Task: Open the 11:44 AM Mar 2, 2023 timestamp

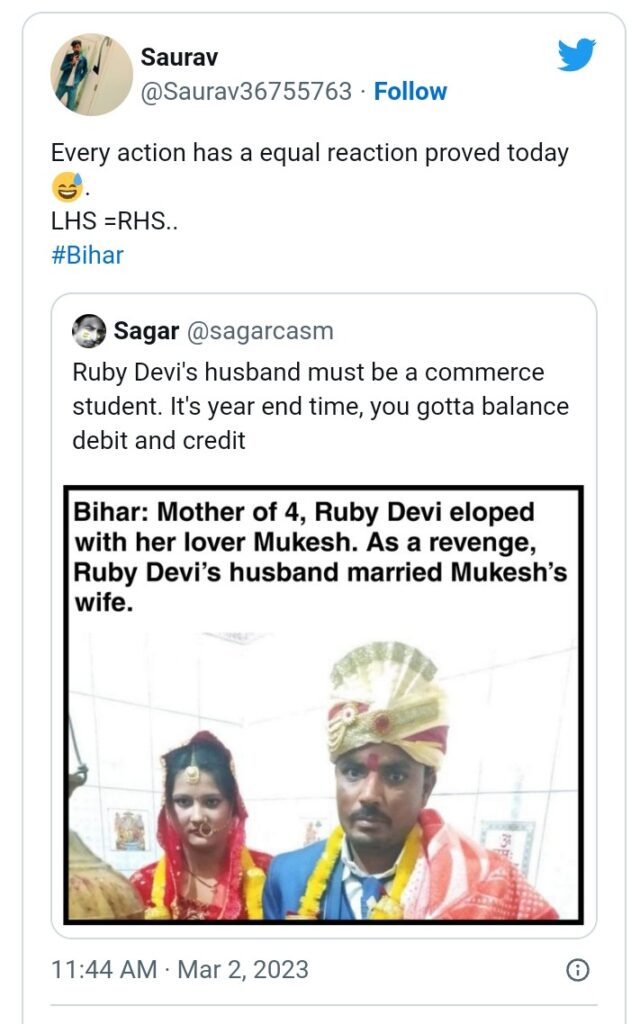Action: (x=180, y=970)
